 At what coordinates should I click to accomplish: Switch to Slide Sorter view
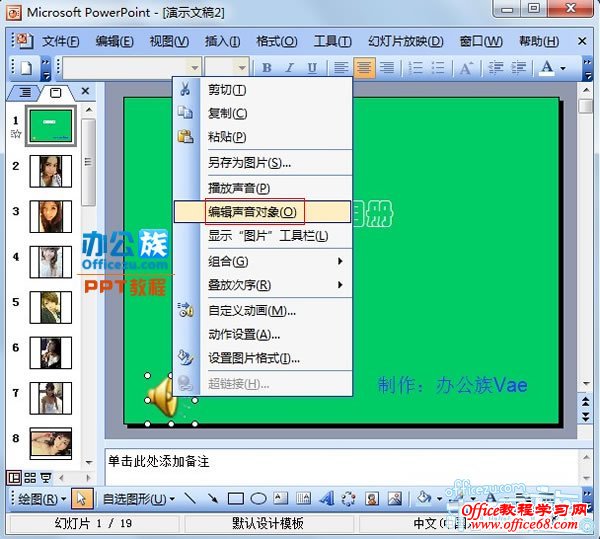click(30, 478)
